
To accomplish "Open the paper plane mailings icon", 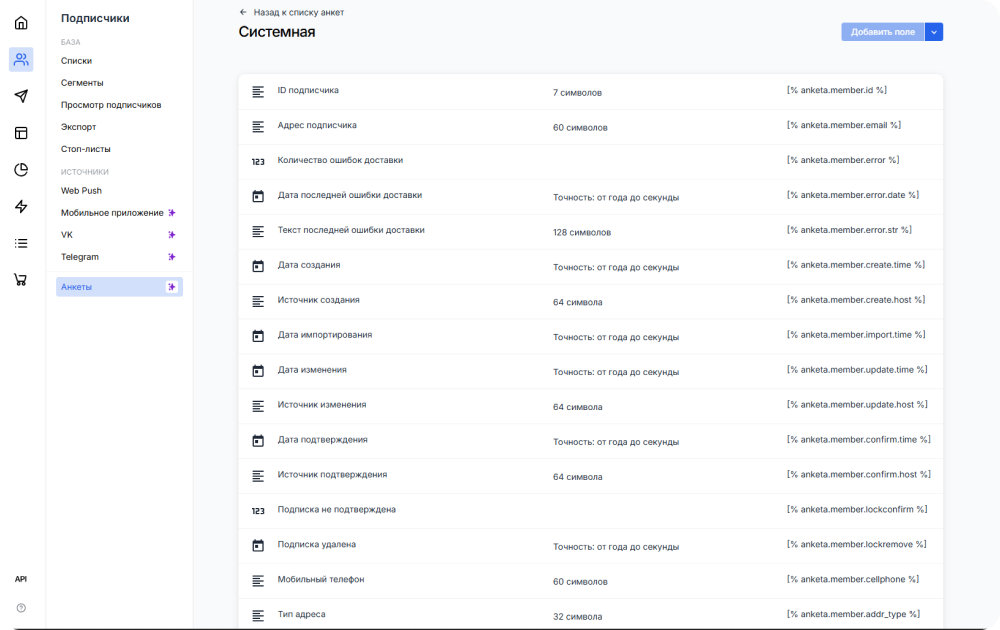I will point(21,96).
